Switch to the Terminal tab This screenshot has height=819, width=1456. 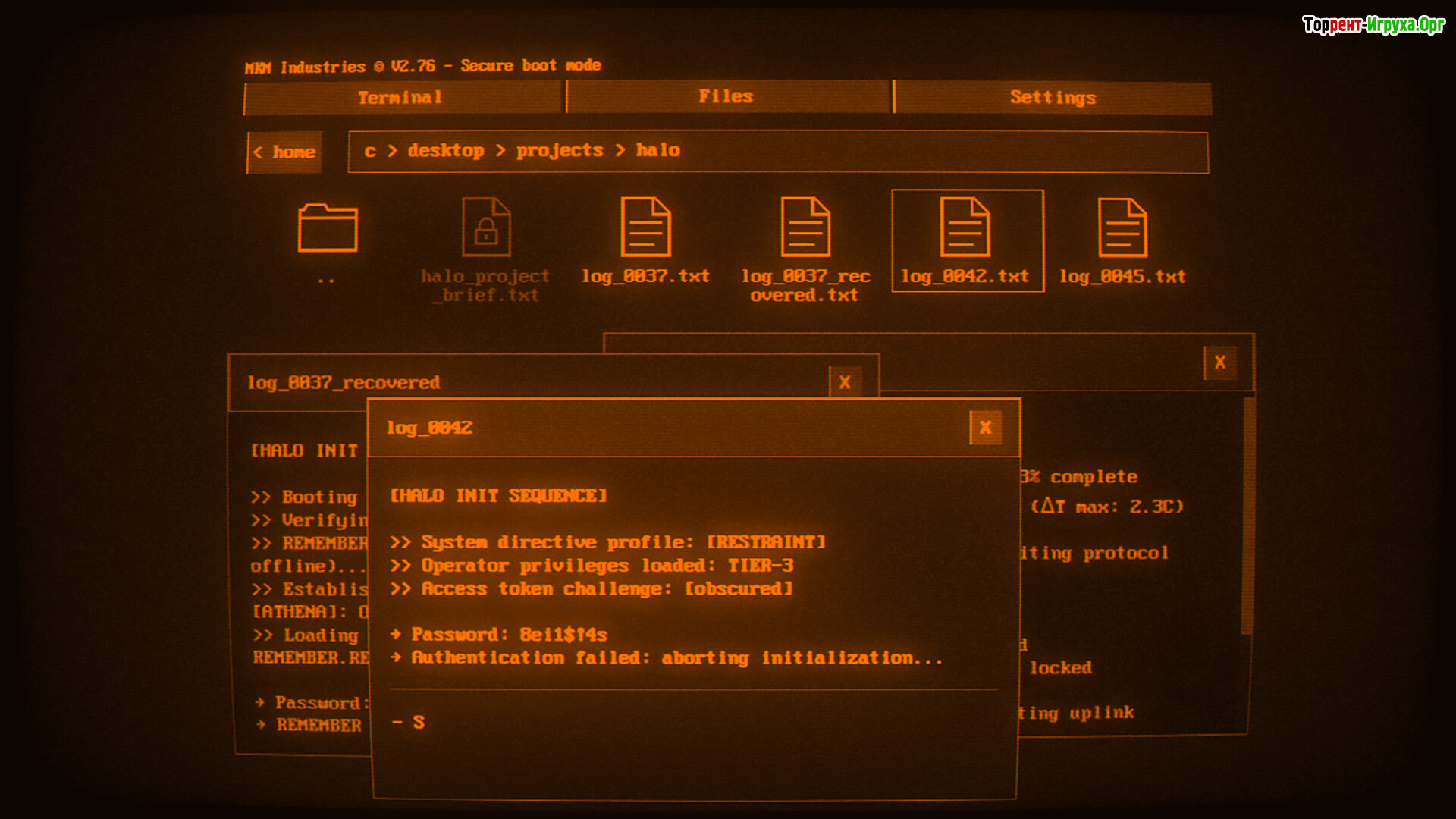pos(402,98)
